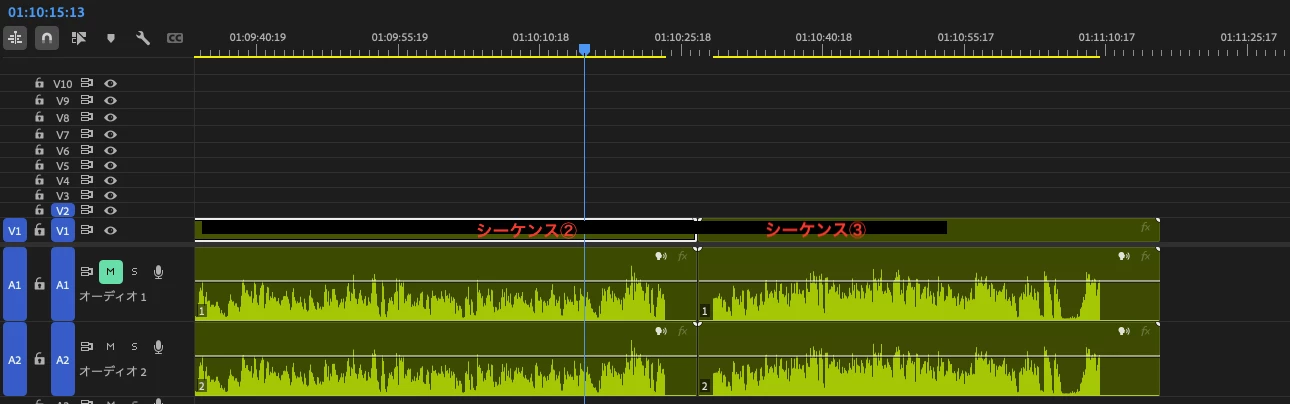Viewport: 1290px width, 404px height.
Task: Click the playhead timecode 01:10:15:13
Action: [x=46, y=12]
